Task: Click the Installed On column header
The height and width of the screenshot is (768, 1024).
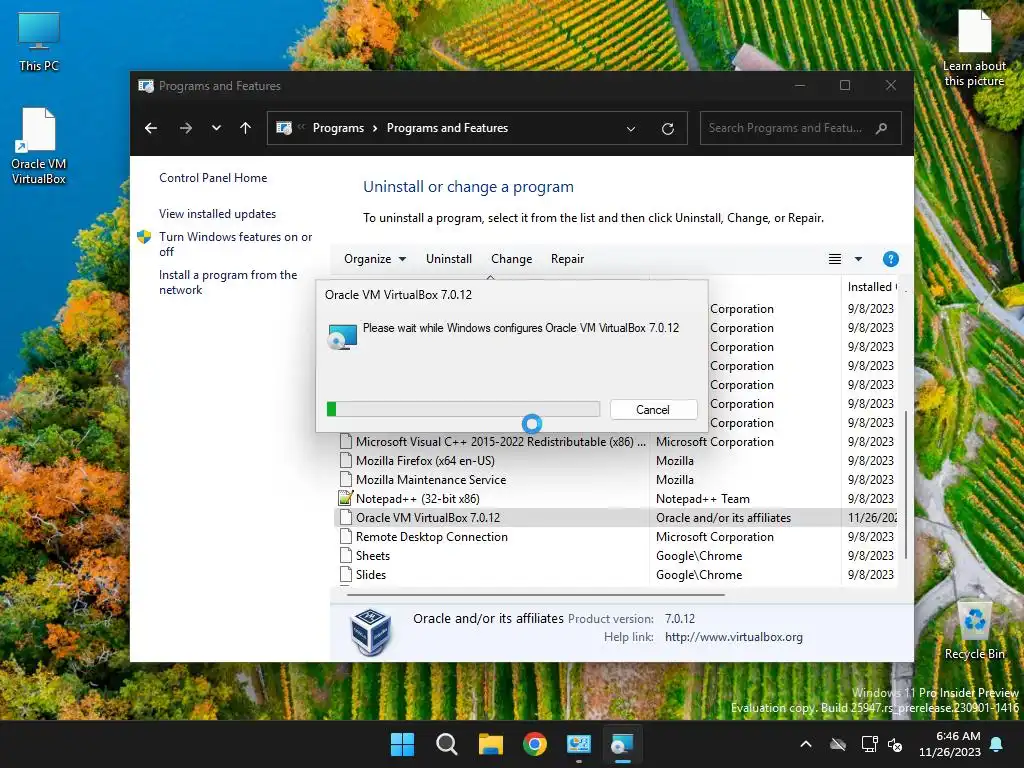Action: click(x=871, y=287)
